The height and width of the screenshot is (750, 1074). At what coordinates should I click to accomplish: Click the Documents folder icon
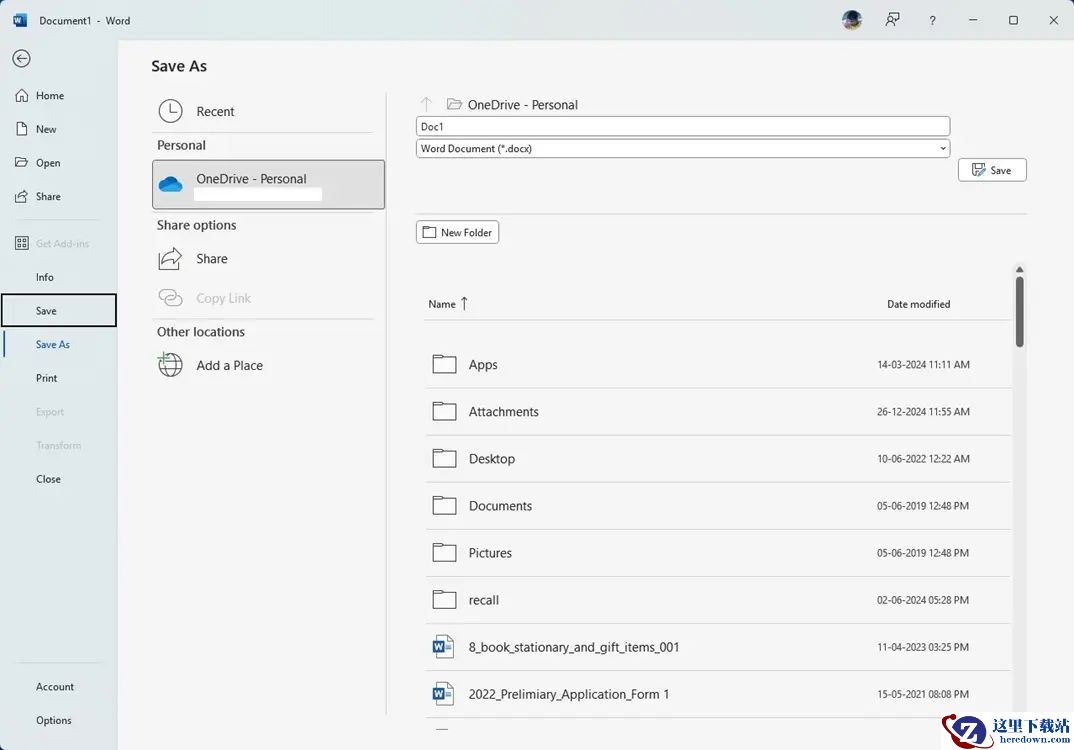click(x=445, y=505)
